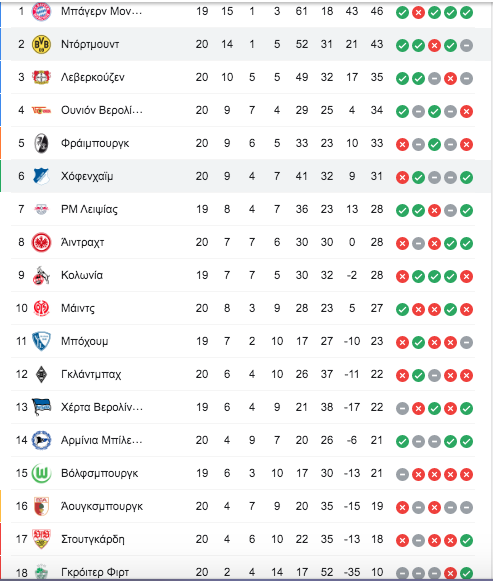Click Bayern's red loss form icon
This screenshot has width=493, height=581.
pyautogui.click(x=418, y=13)
